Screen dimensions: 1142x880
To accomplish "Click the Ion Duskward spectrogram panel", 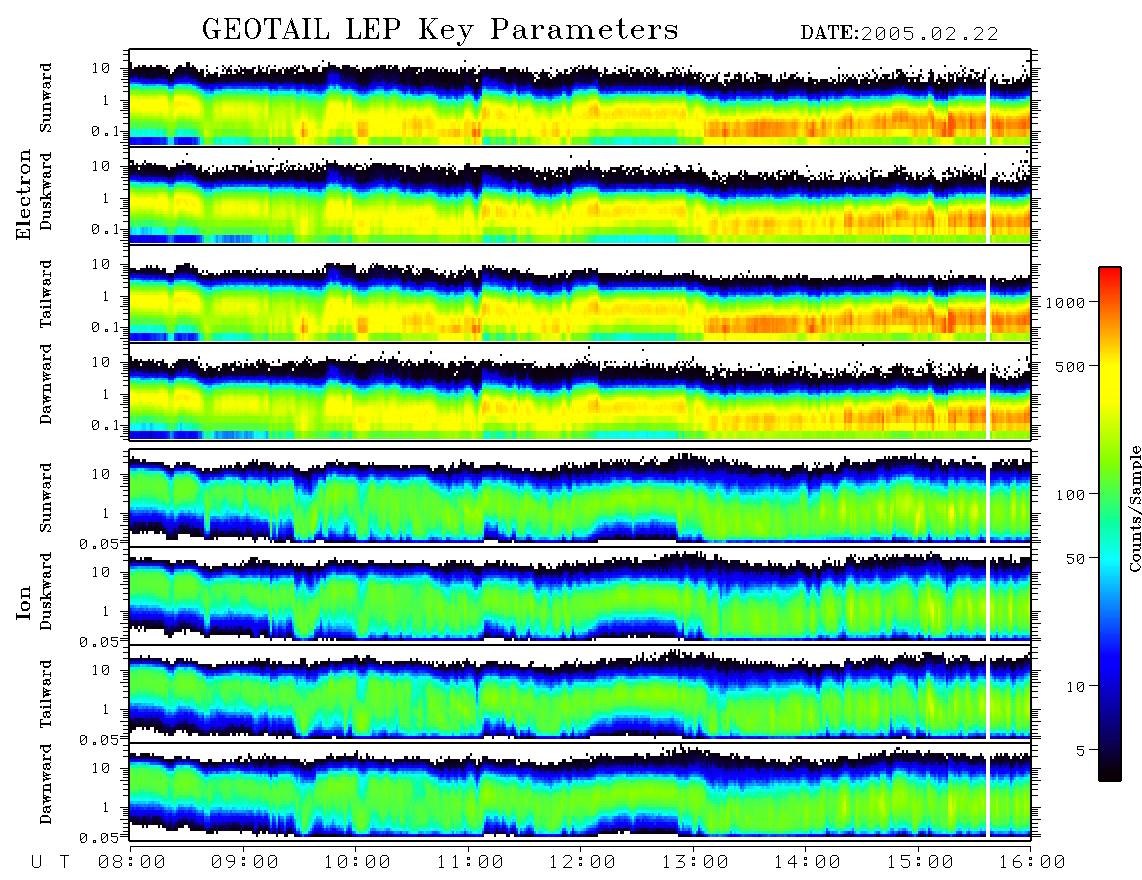I will [580, 594].
